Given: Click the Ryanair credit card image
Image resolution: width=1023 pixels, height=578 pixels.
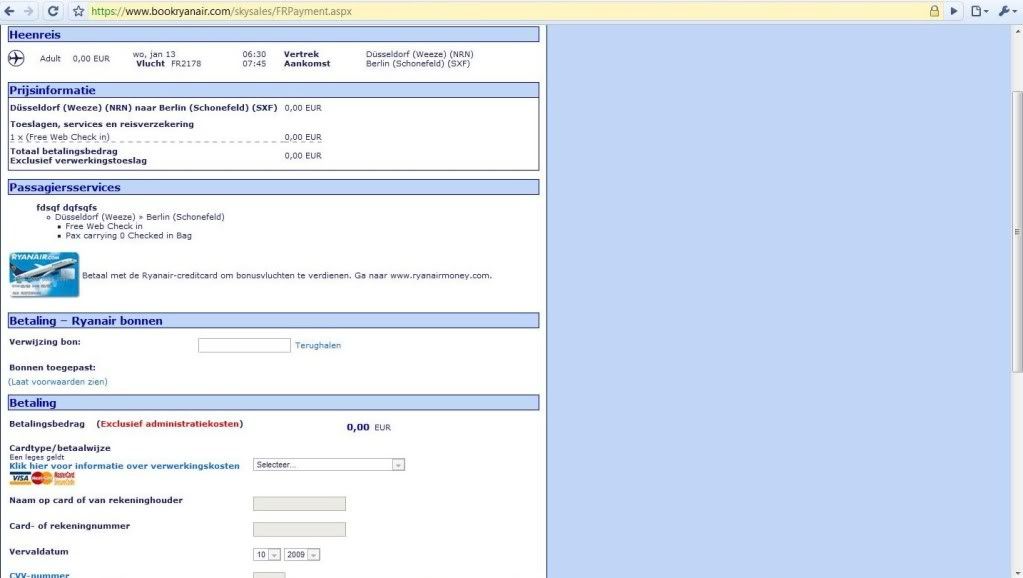Looking at the screenshot, I should coord(44,275).
